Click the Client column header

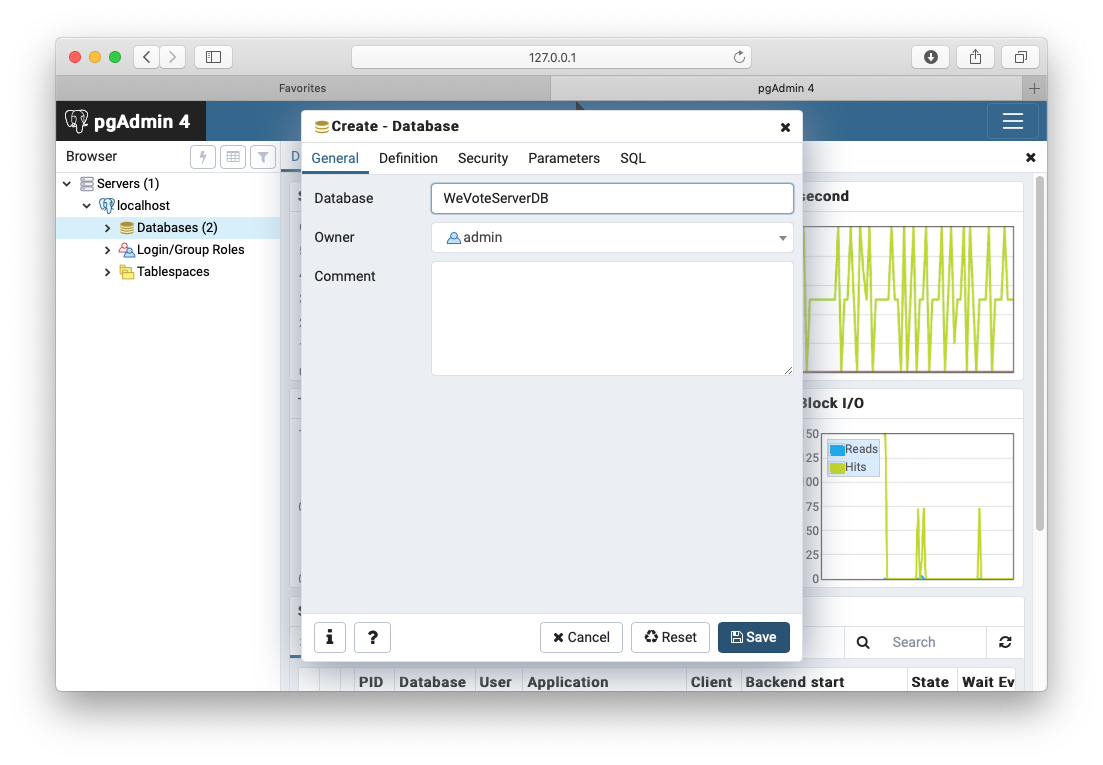[711, 682]
